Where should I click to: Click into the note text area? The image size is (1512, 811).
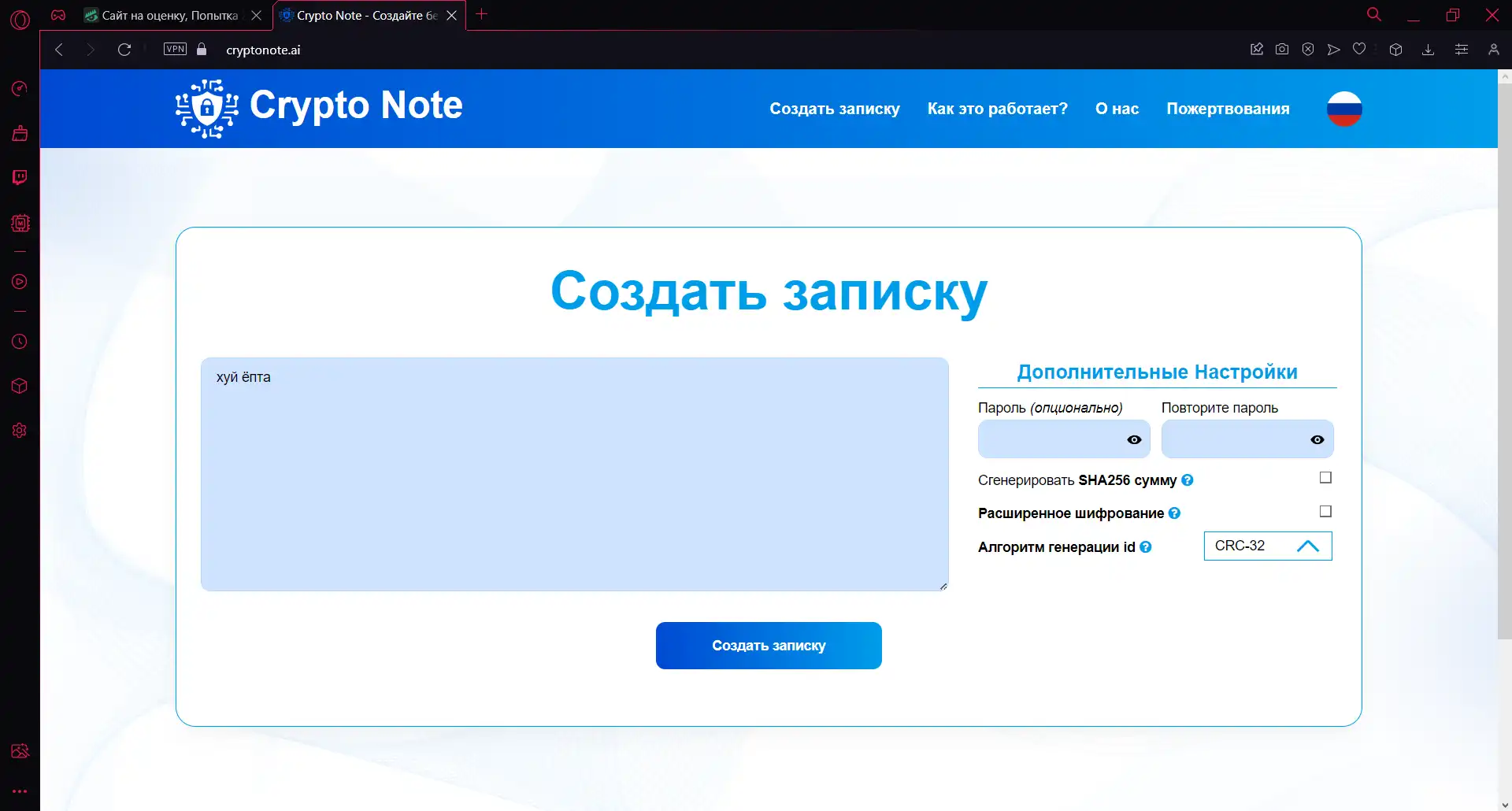click(575, 474)
